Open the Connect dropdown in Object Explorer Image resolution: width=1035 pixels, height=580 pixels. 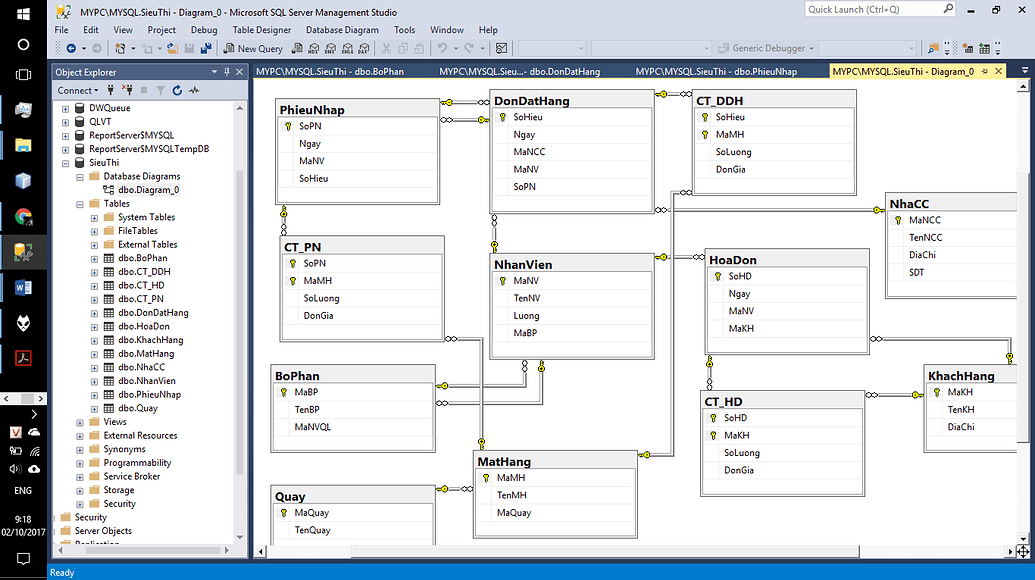[78, 90]
